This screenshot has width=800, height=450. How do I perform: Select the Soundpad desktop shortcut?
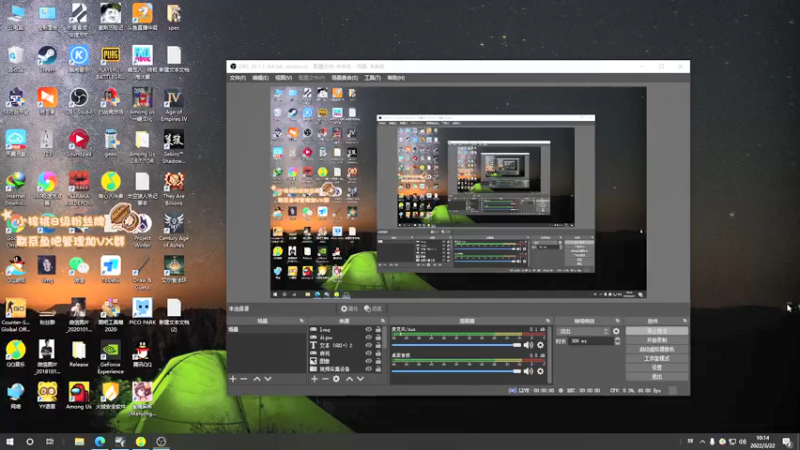tap(79, 143)
